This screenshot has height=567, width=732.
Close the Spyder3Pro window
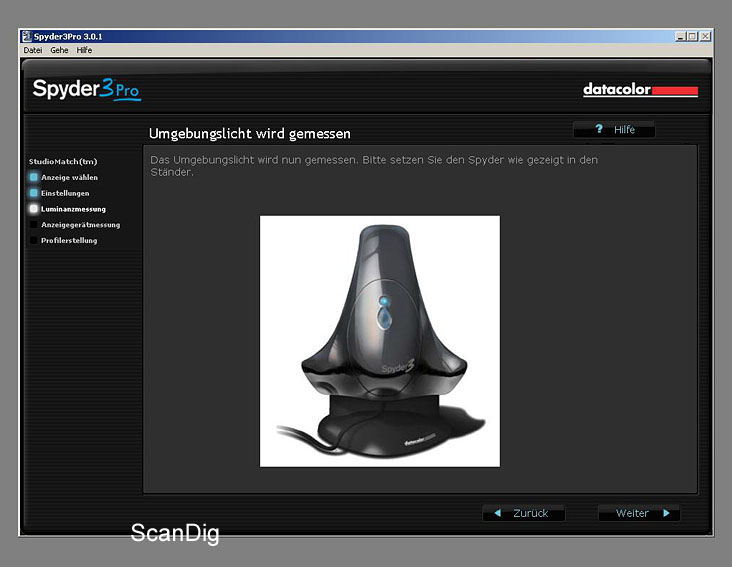pos(705,36)
